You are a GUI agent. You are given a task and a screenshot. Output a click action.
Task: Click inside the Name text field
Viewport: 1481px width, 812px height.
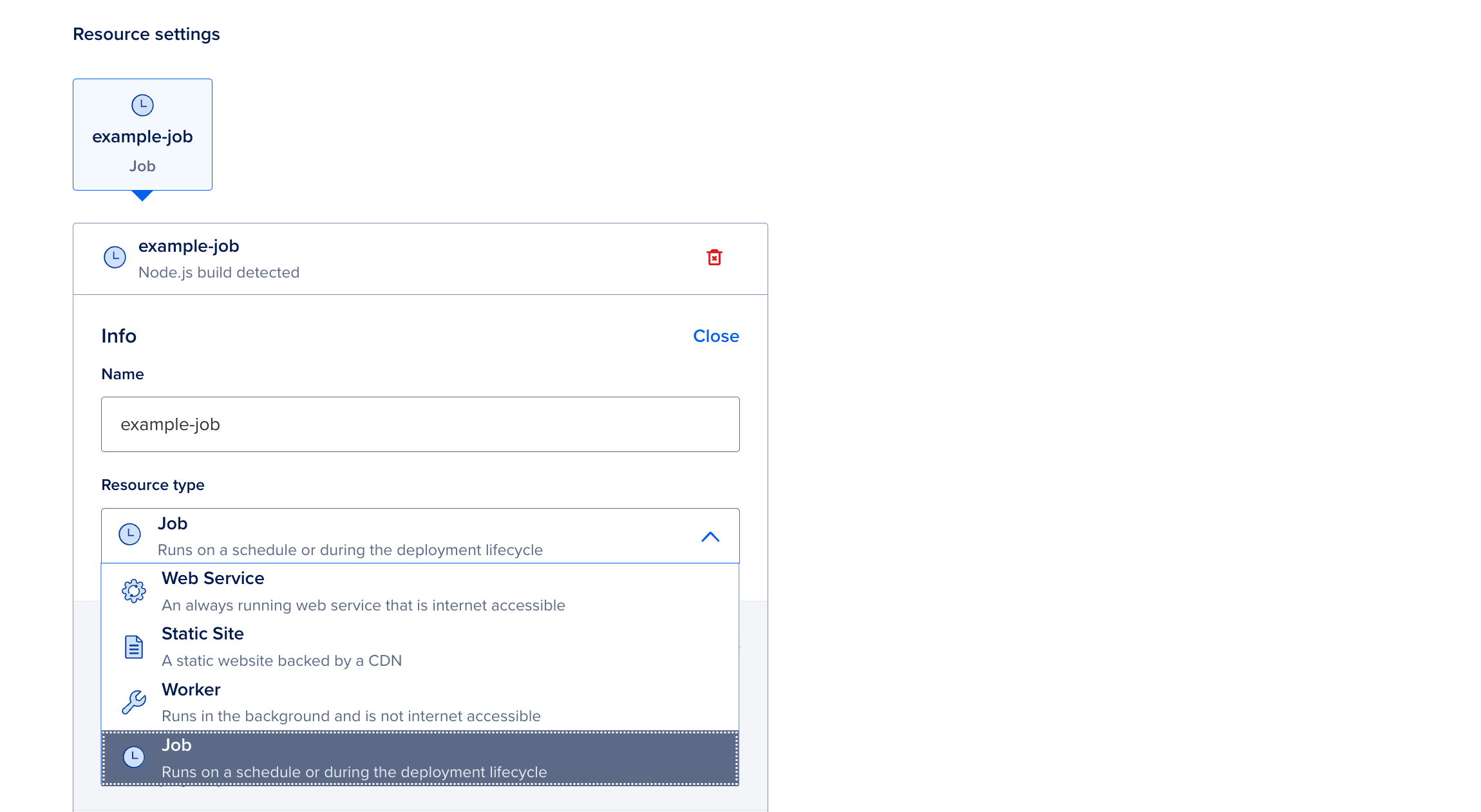420,424
